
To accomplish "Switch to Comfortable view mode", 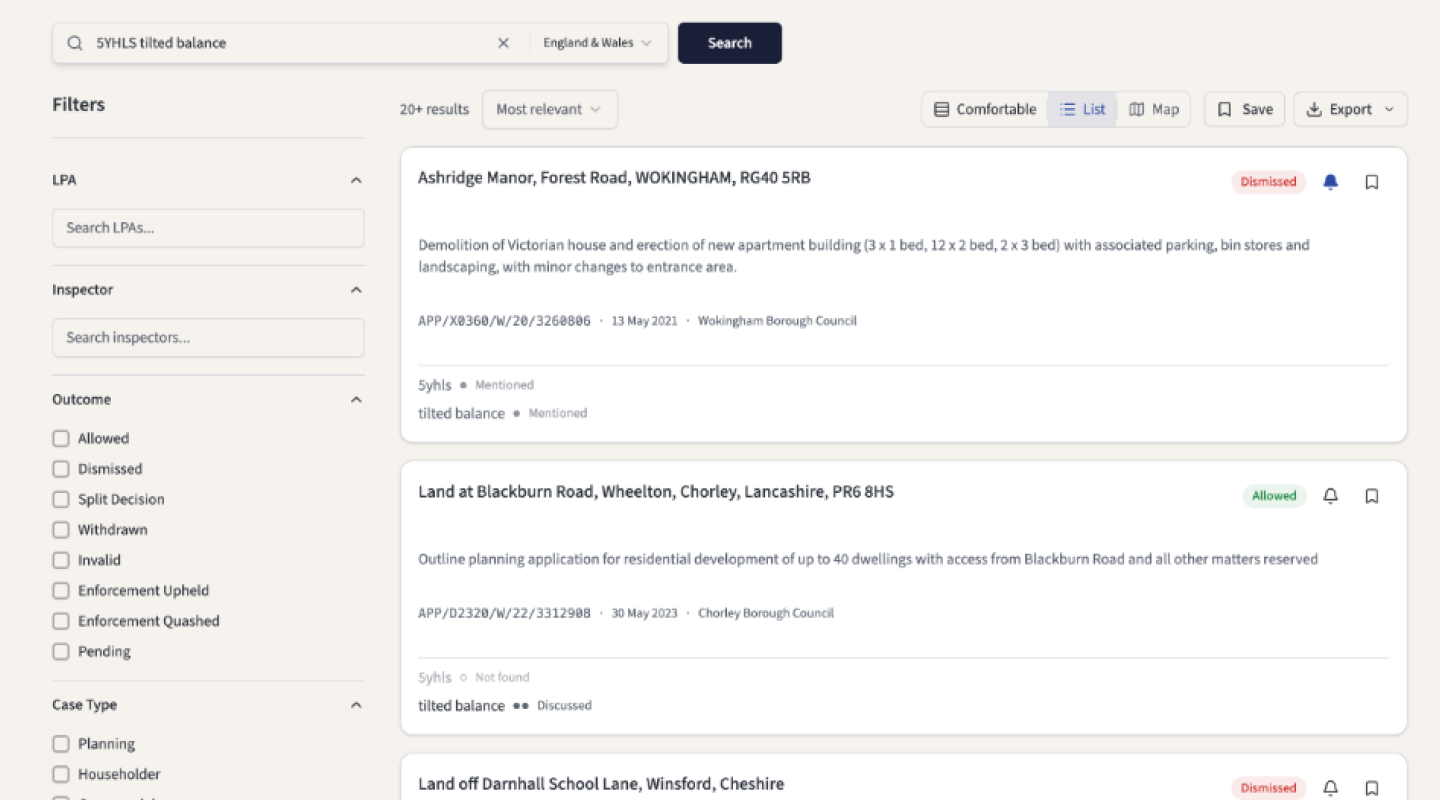I will [x=984, y=109].
